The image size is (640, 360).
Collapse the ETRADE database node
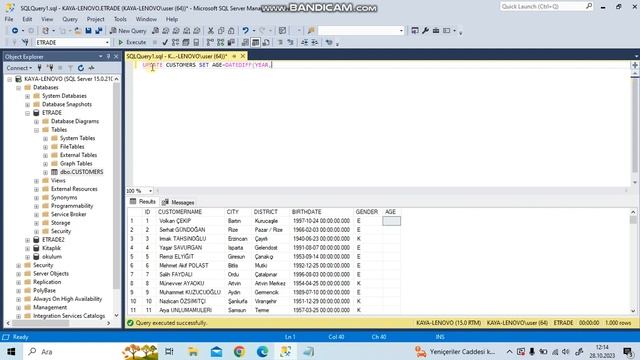pos(27,113)
